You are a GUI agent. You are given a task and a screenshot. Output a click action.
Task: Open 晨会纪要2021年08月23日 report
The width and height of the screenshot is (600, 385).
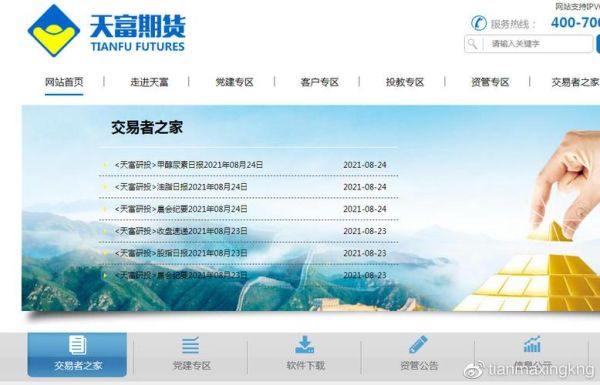pyautogui.click(x=181, y=275)
